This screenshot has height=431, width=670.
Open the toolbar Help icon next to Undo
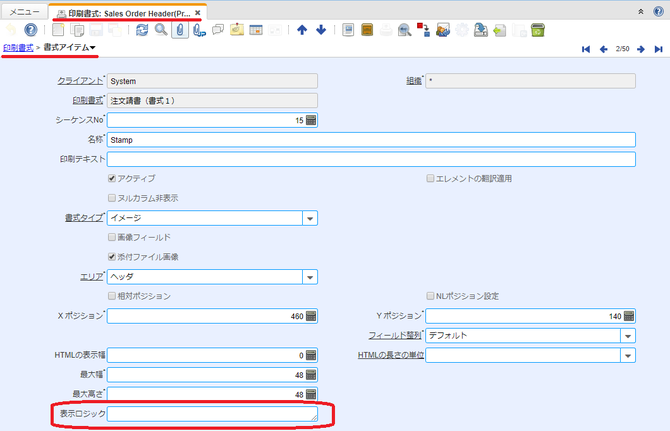pyautogui.click(x=30, y=30)
